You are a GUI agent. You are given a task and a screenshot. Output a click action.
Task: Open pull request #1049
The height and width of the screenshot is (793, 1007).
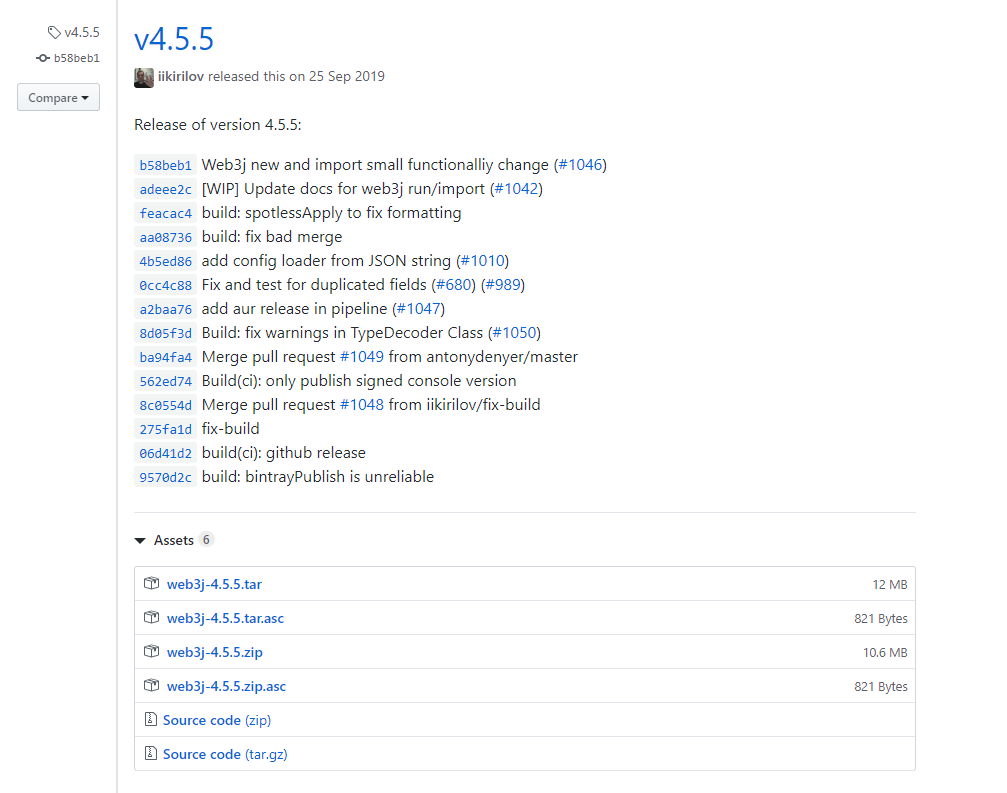coord(362,356)
